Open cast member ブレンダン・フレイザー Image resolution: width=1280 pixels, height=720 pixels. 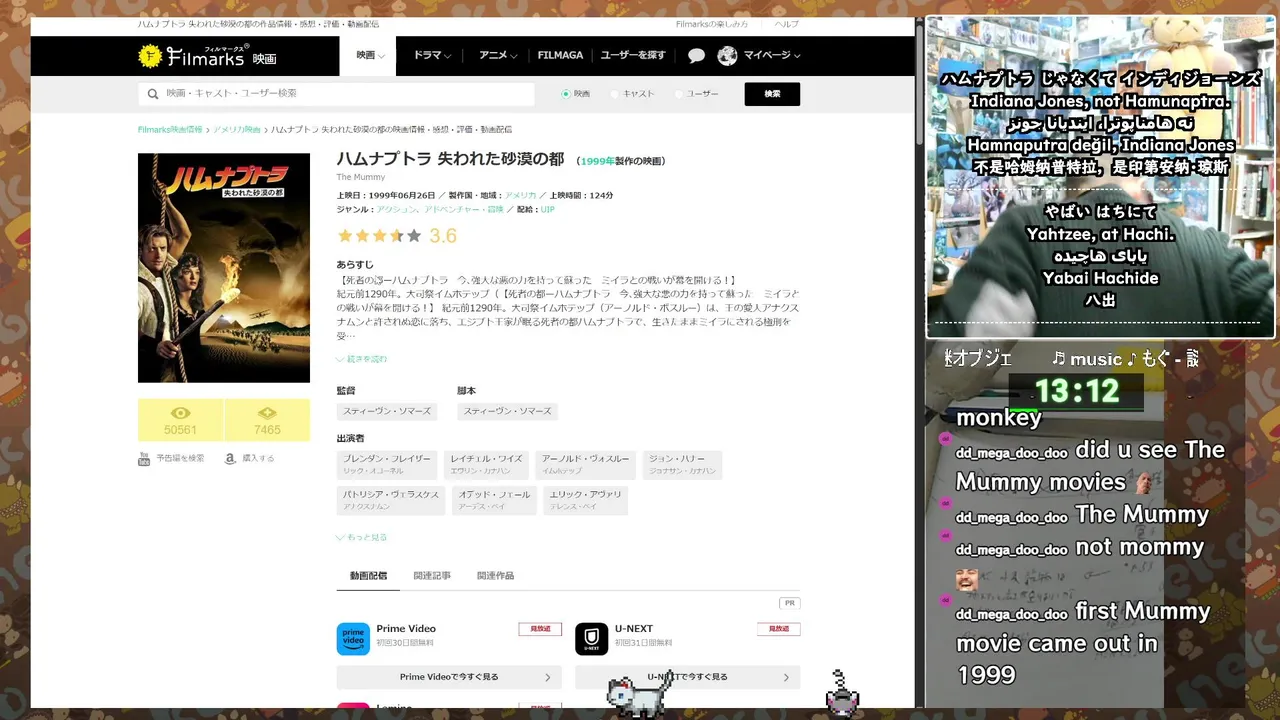pos(387,464)
